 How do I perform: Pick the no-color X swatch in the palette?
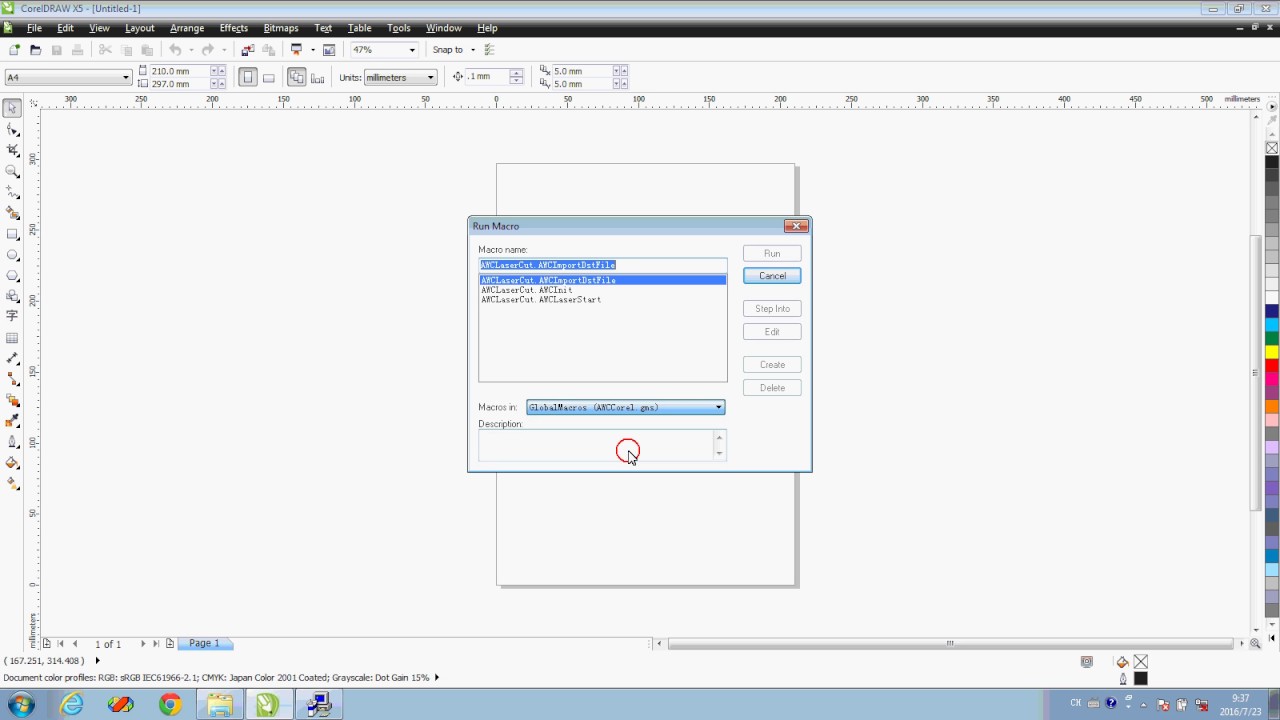(1272, 148)
